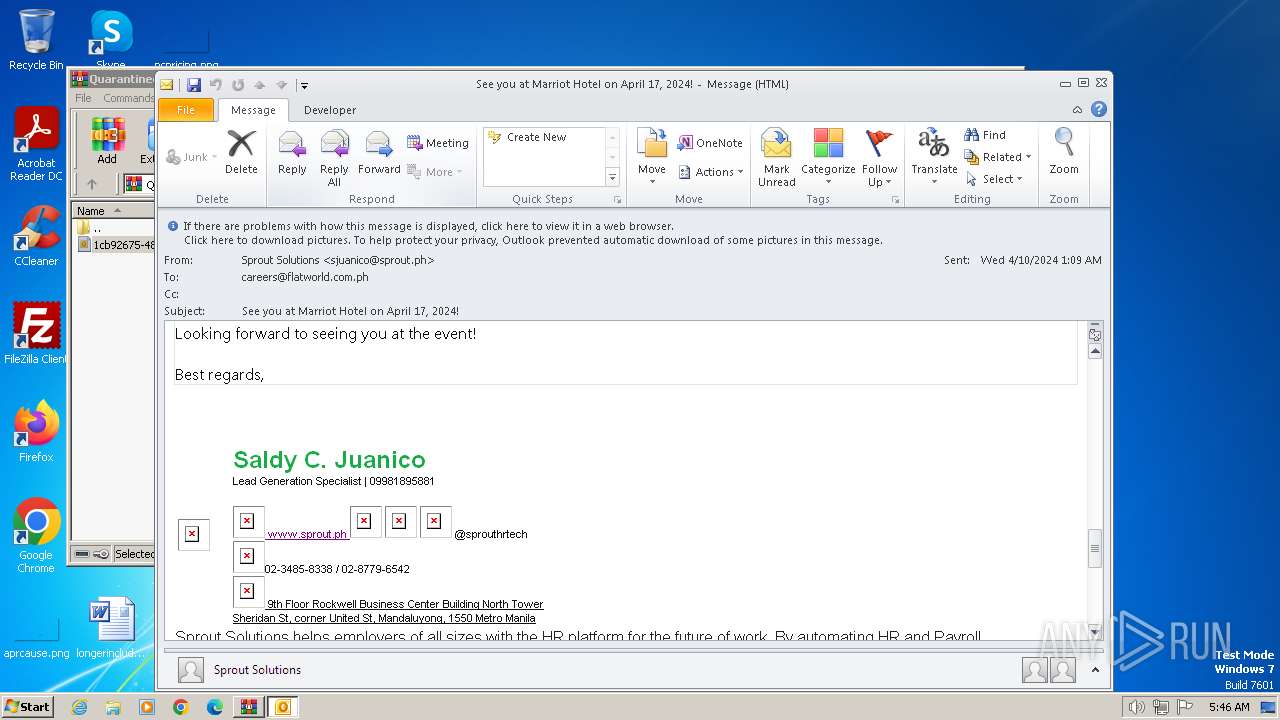This screenshot has height=720, width=1280.
Task: Launch Firefox from the desktop
Action: [x=36, y=431]
